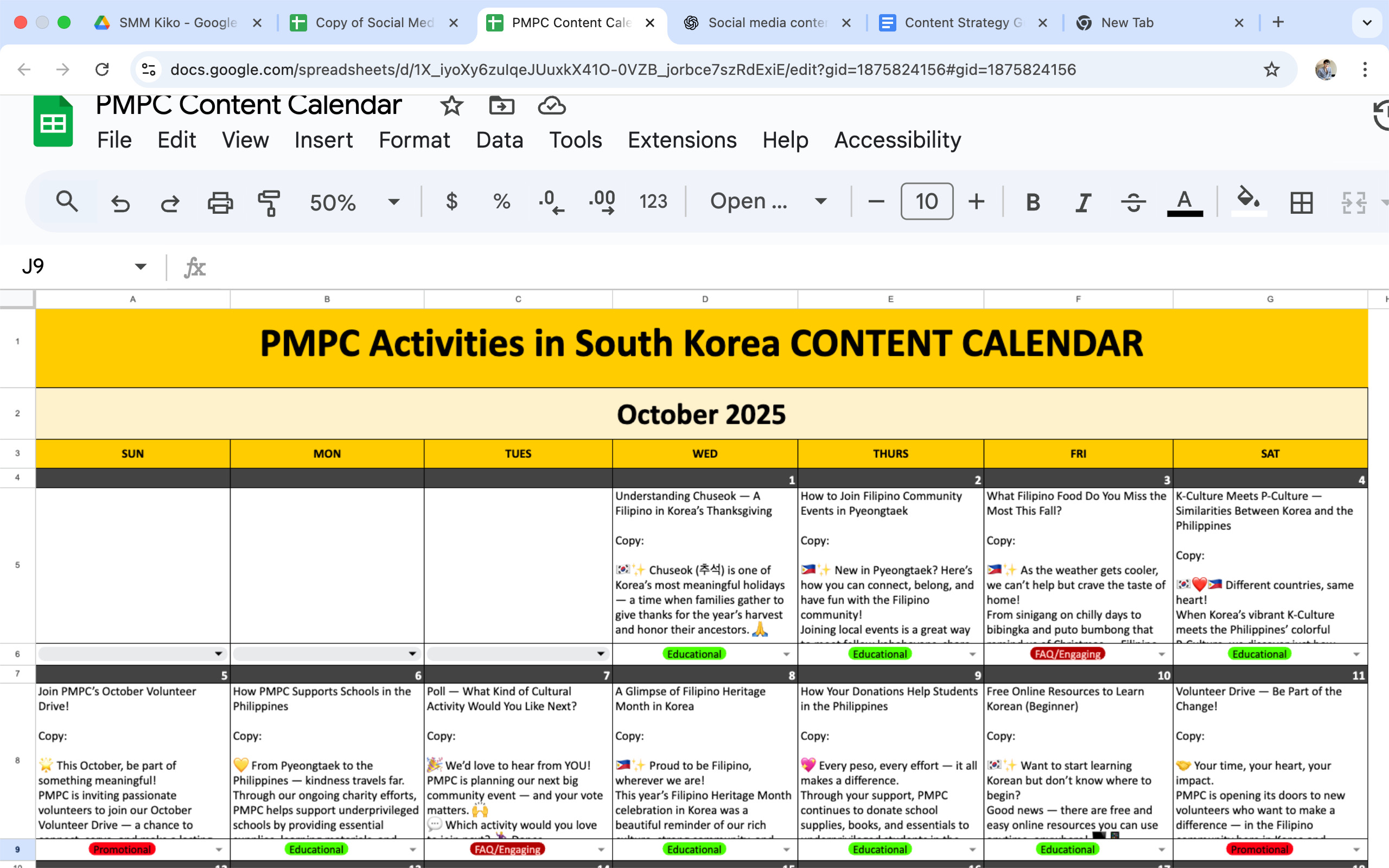Star the PMPC Content Calendar document
Image resolution: width=1389 pixels, height=868 pixels.
[451, 106]
